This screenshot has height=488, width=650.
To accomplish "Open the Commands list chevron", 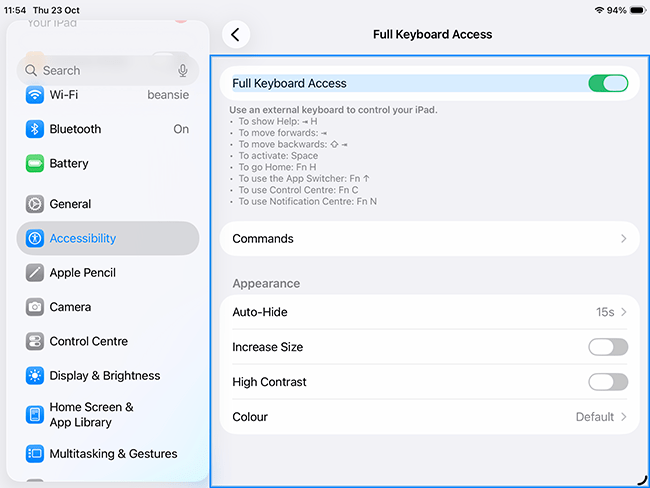I will [x=623, y=239].
